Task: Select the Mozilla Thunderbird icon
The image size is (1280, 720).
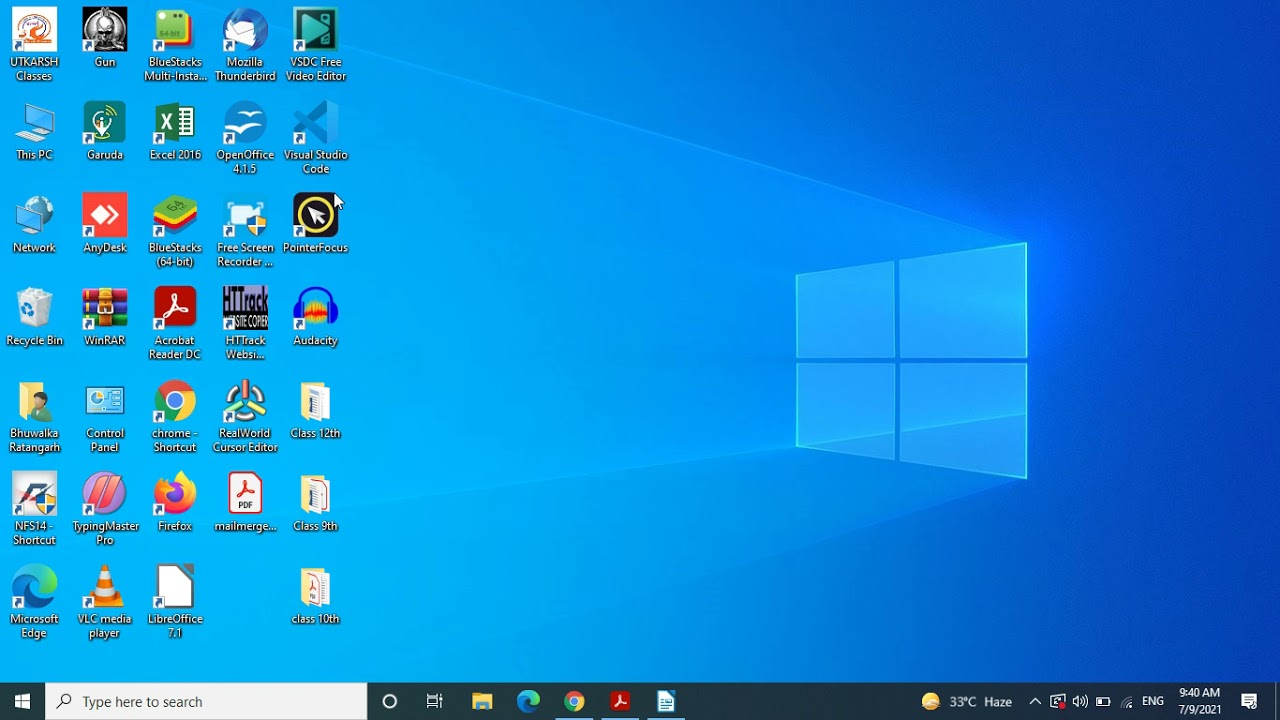Action: tap(245, 45)
